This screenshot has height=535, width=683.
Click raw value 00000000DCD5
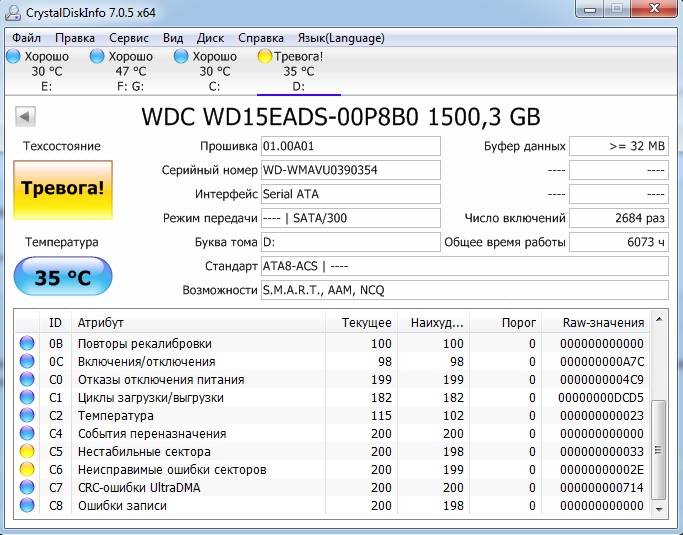tap(601, 397)
